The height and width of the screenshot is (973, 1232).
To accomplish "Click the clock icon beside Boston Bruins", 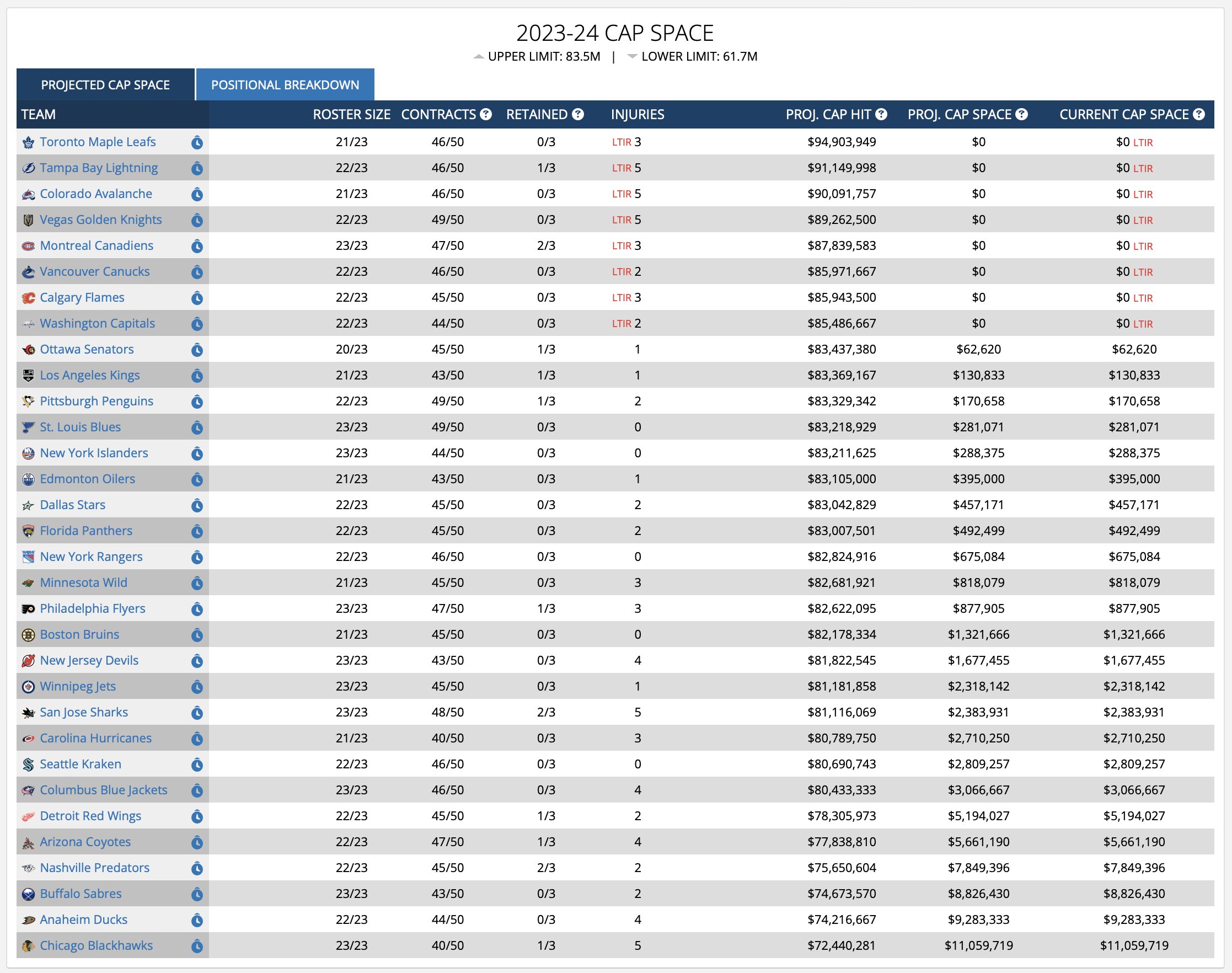I will pyautogui.click(x=197, y=635).
